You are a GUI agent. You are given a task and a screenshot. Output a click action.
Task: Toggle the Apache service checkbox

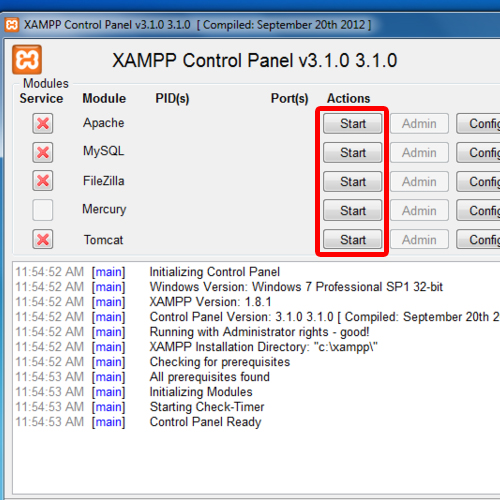[x=43, y=124]
